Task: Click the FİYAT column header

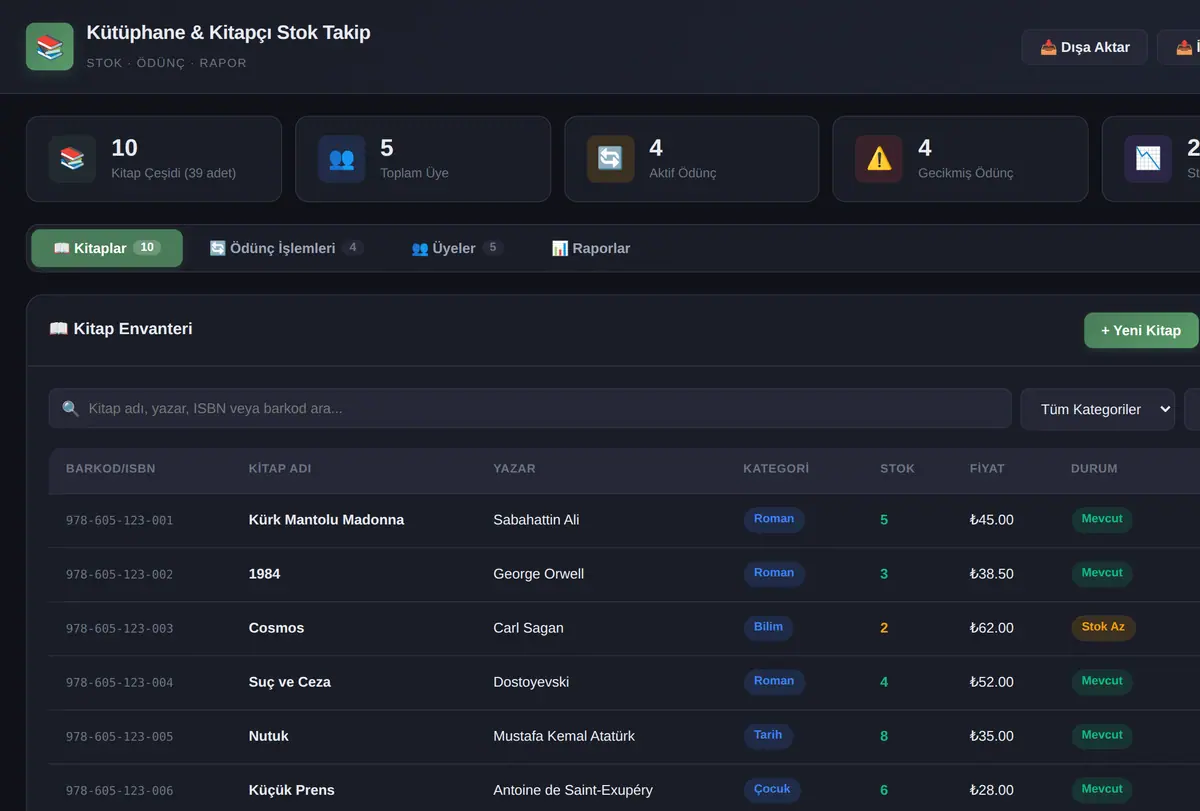Action: (987, 468)
